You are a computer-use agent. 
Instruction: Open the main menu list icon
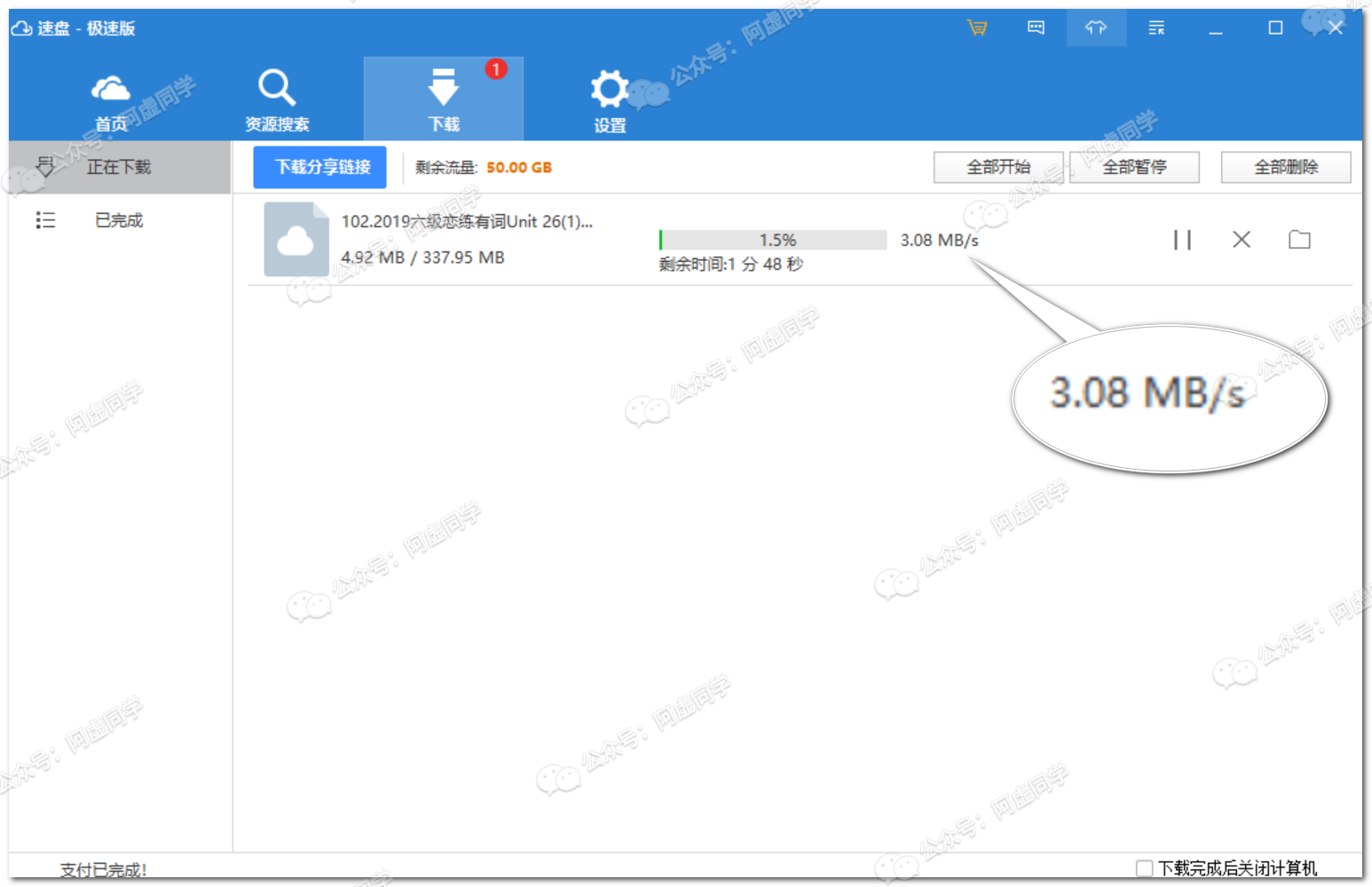click(1156, 28)
